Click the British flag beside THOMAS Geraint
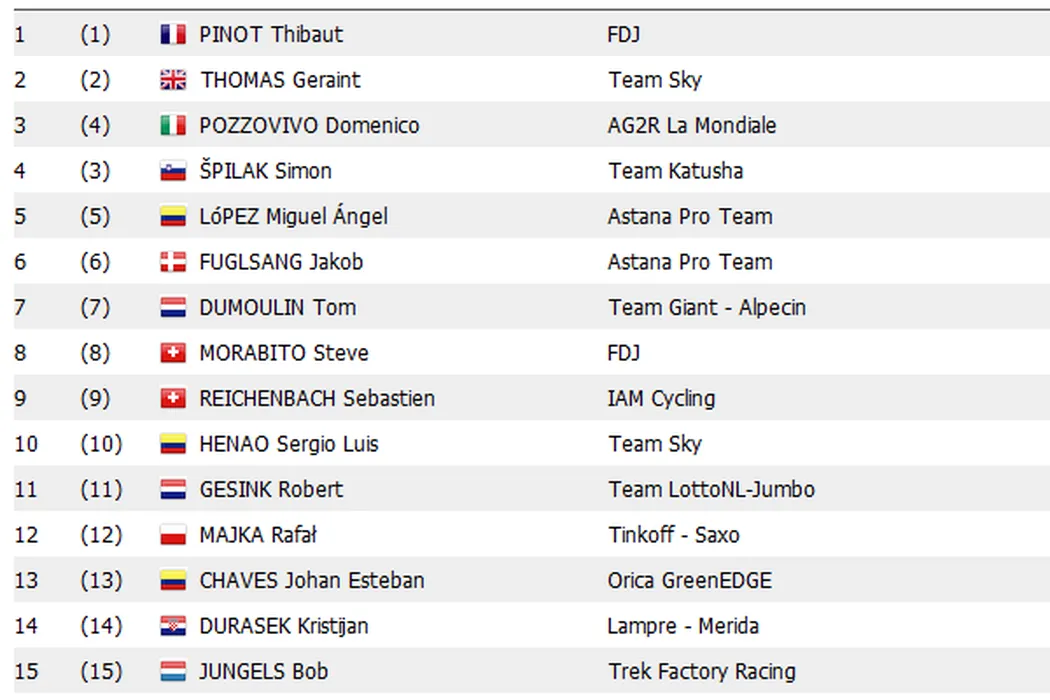 pyautogui.click(x=173, y=81)
